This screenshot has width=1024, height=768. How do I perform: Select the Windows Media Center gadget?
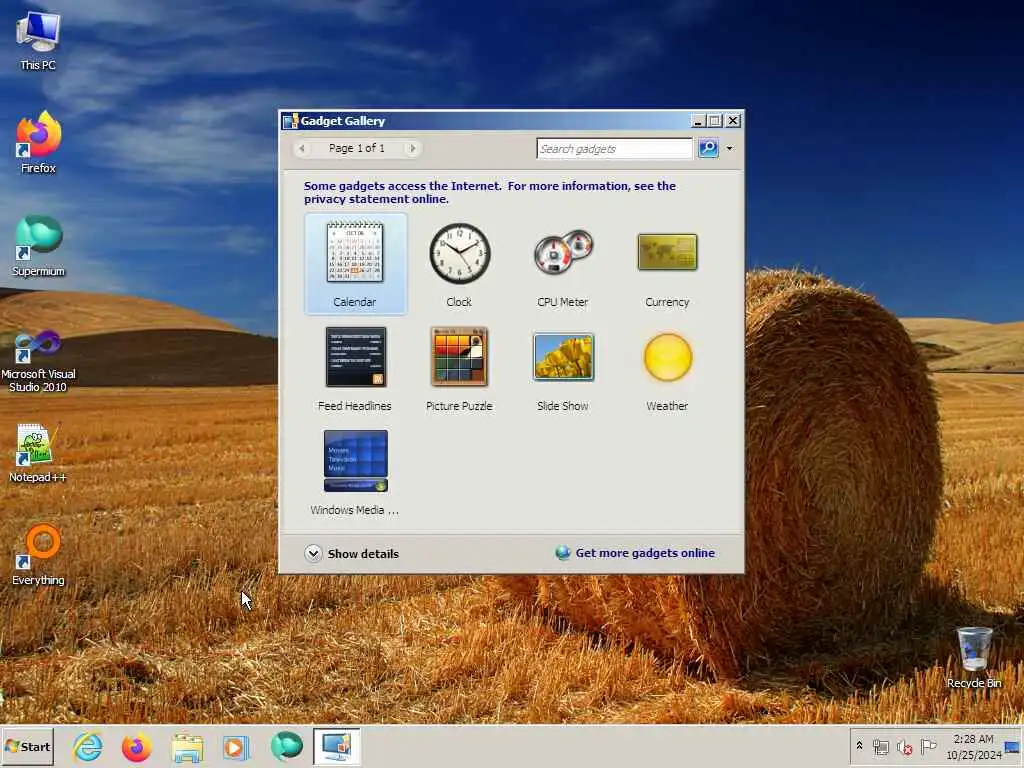(x=355, y=472)
